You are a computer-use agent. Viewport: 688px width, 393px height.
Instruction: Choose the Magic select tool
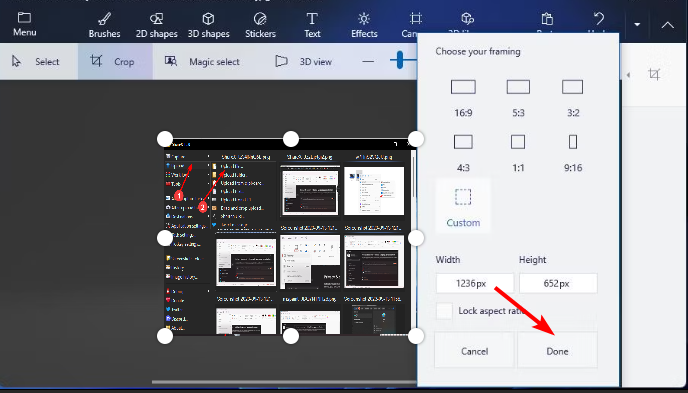coord(202,61)
